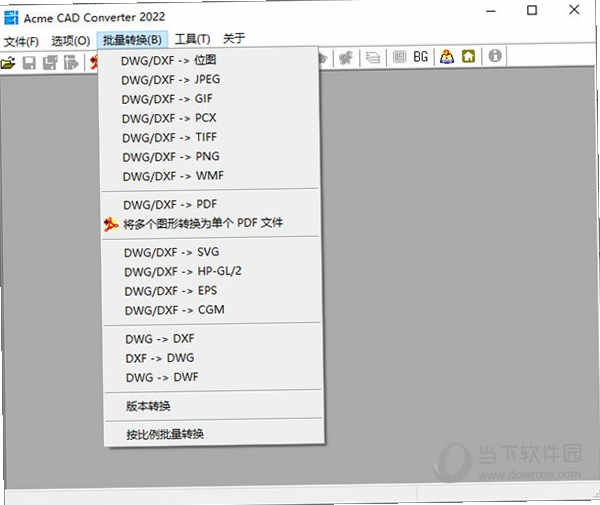The width and height of the screenshot is (600, 505).
Task: Toggle the BG background color button
Action: (x=421, y=57)
